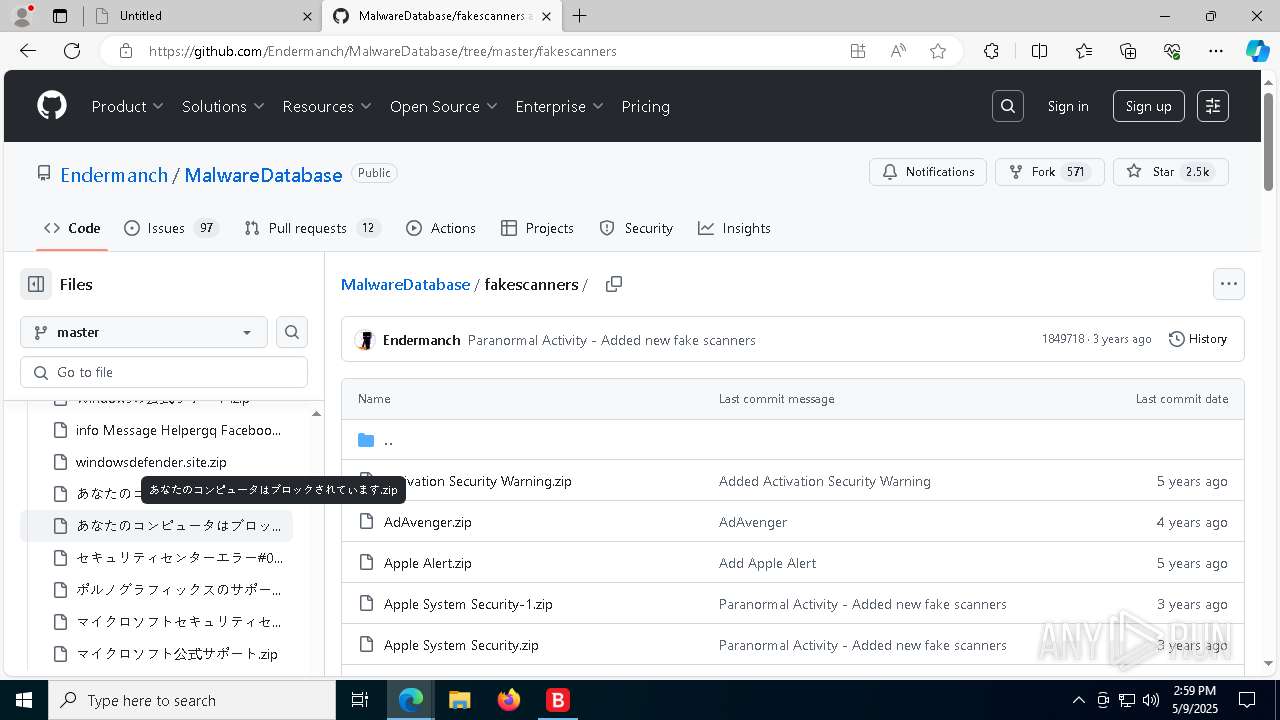Switch to the Issues tab

point(171,228)
